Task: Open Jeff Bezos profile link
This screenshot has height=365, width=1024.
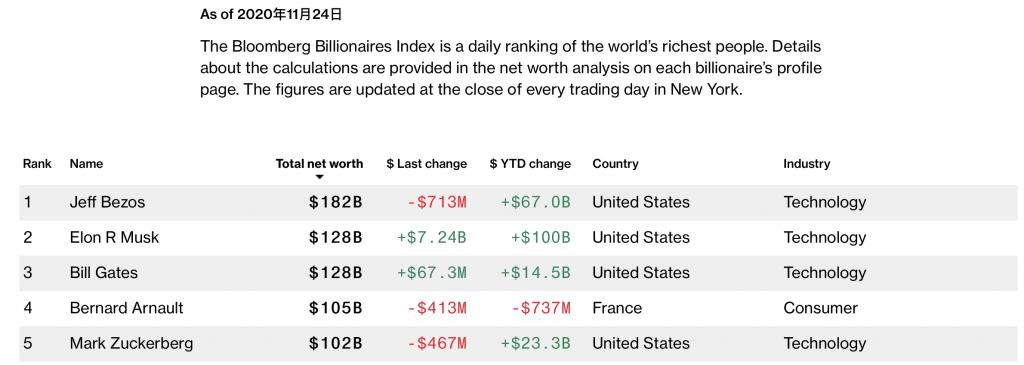Action: [107, 202]
